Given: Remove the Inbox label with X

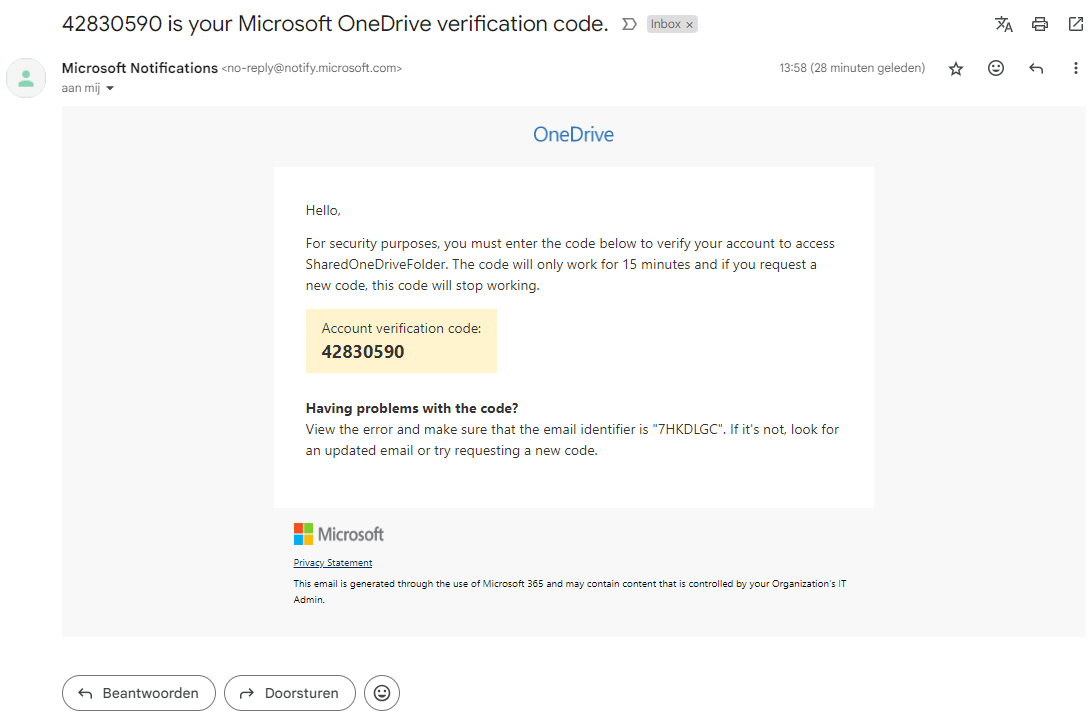Looking at the screenshot, I should click(x=689, y=25).
